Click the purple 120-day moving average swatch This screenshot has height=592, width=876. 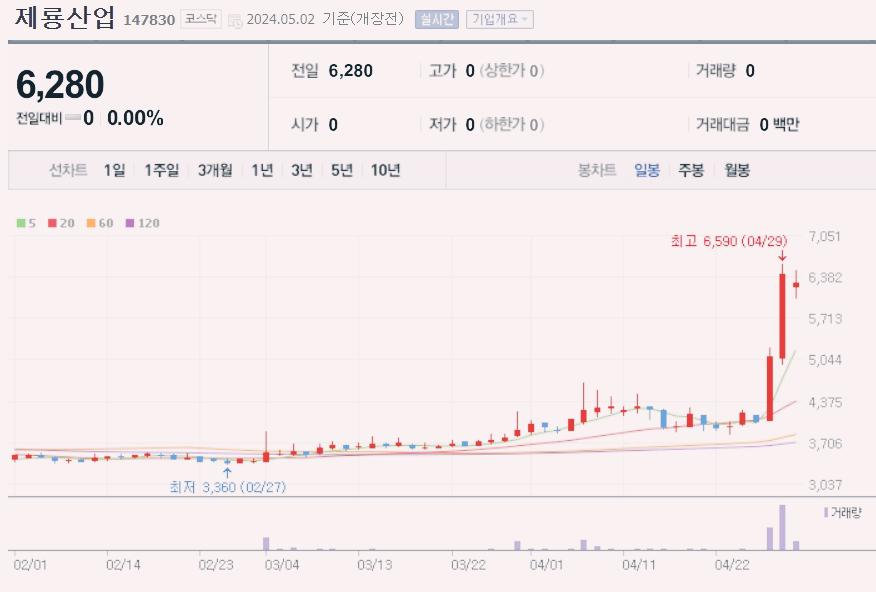pyautogui.click(x=130, y=223)
